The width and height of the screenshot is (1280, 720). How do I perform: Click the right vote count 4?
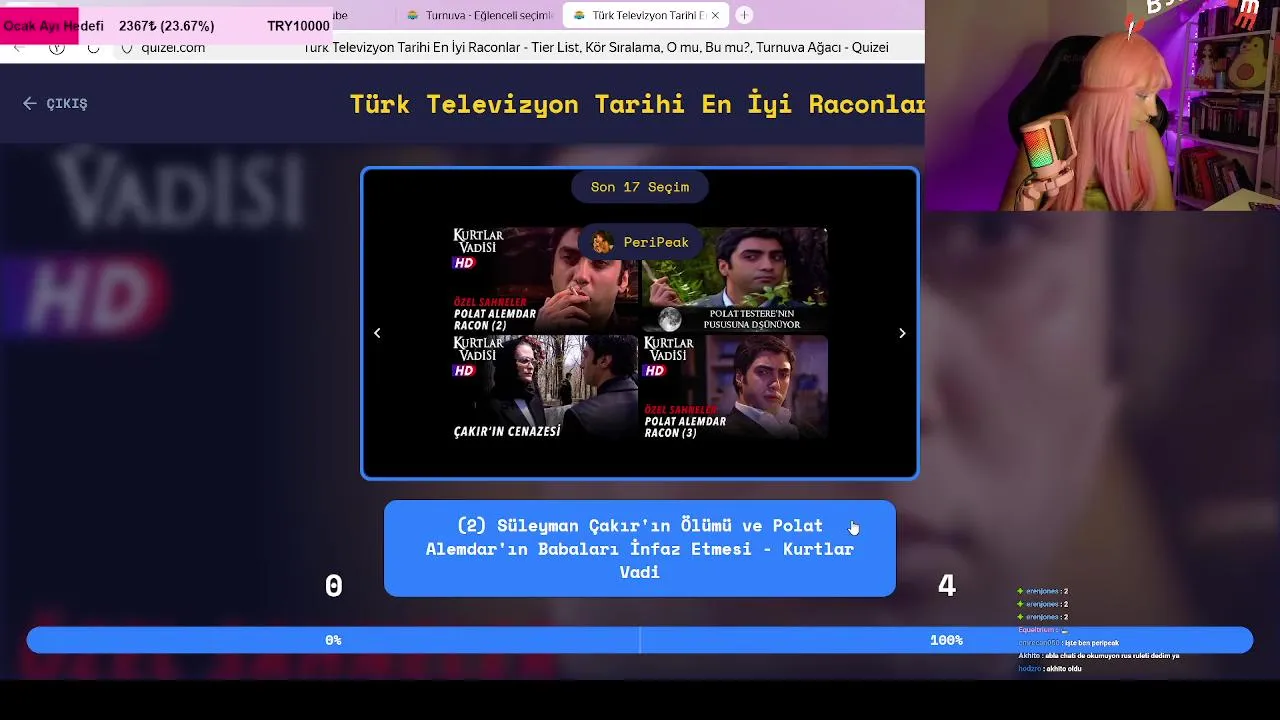946,586
